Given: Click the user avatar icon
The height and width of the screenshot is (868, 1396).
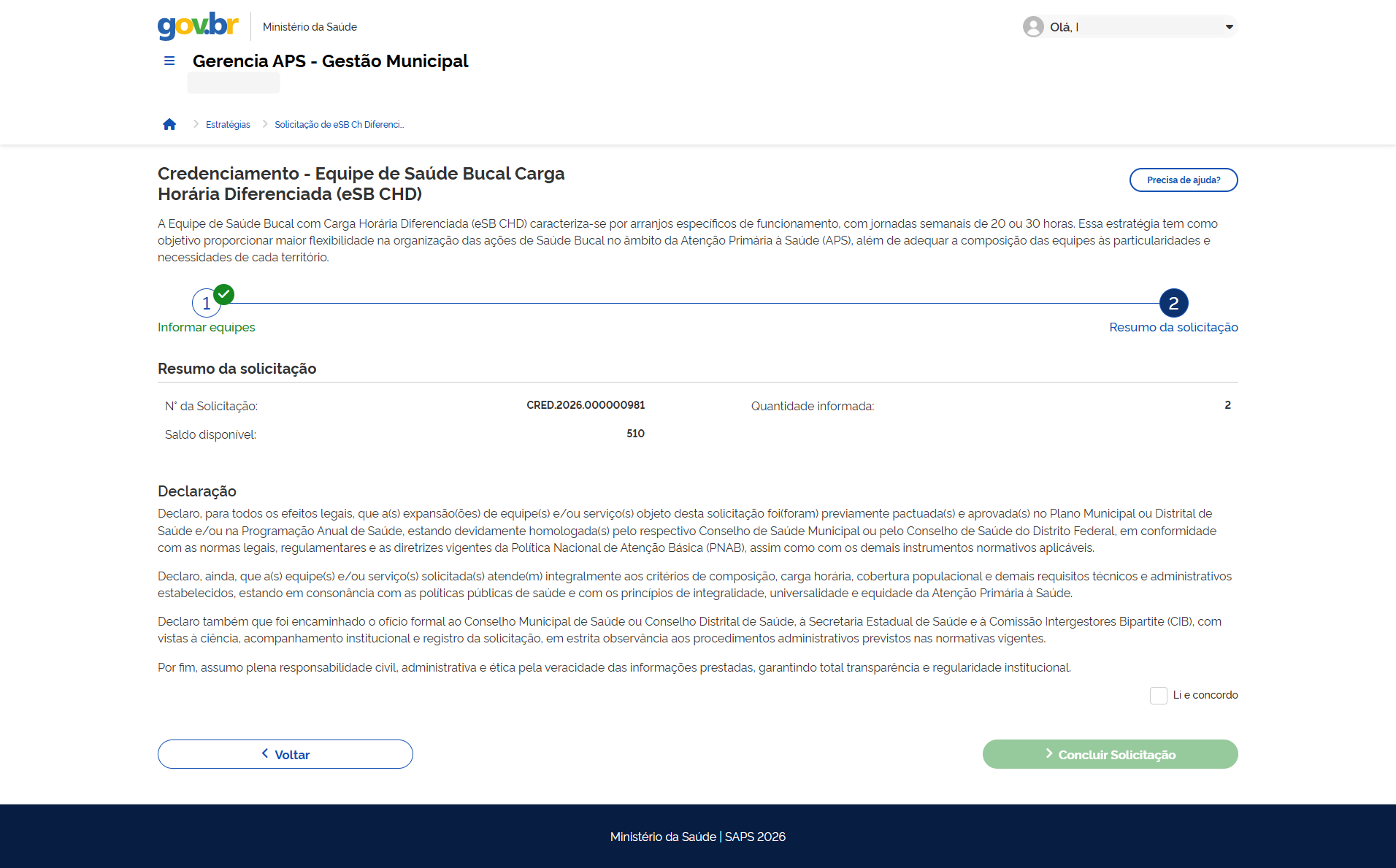Looking at the screenshot, I should (x=1032, y=27).
